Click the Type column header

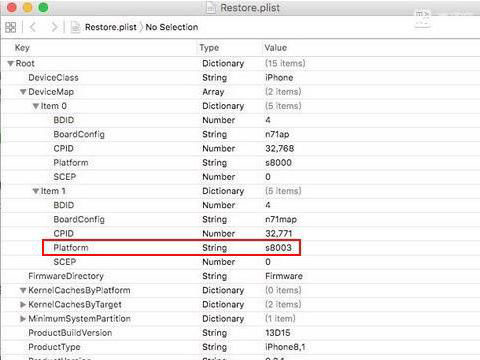pyautogui.click(x=209, y=48)
